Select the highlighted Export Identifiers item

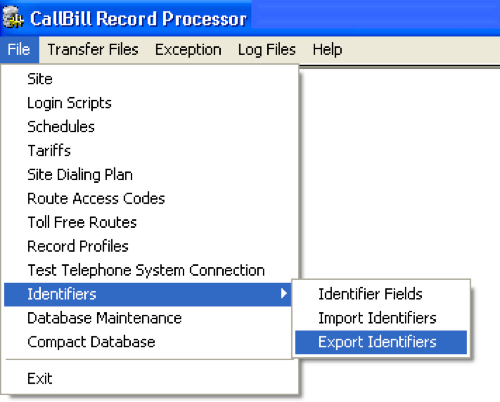[x=381, y=342]
